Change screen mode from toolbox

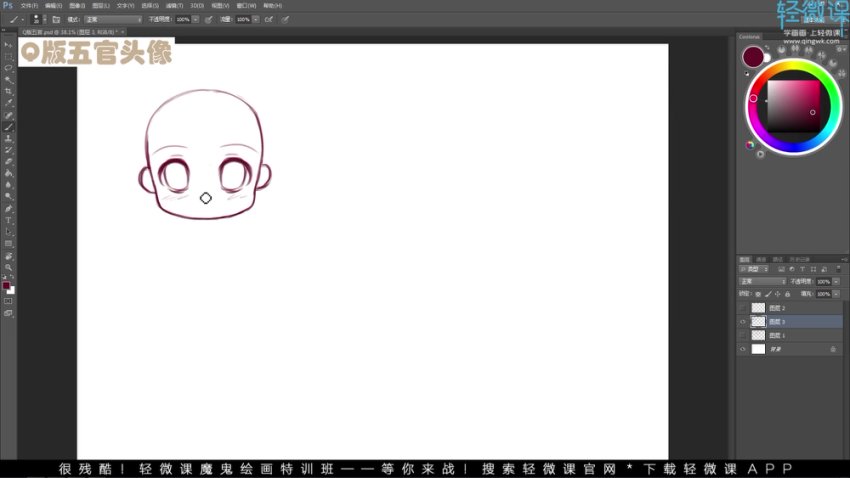(x=8, y=313)
